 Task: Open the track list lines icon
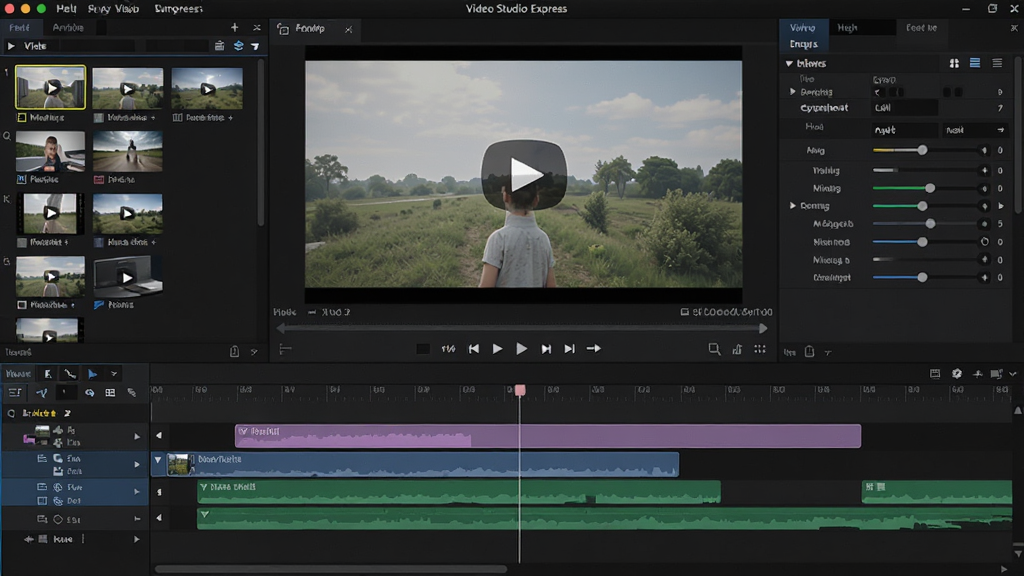15,392
